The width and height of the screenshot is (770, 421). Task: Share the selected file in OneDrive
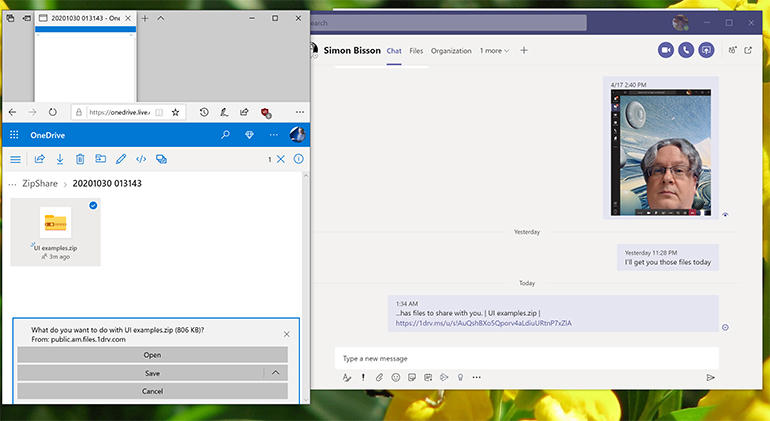point(40,159)
